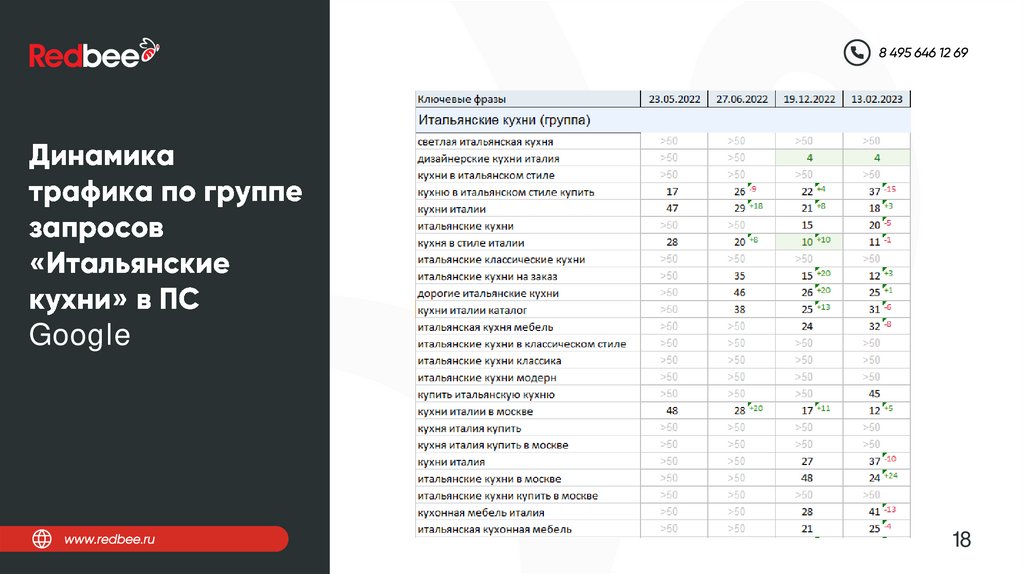Click green cell 4 under 13.02.2023
The width and height of the screenshot is (1024, 574).
click(876, 158)
